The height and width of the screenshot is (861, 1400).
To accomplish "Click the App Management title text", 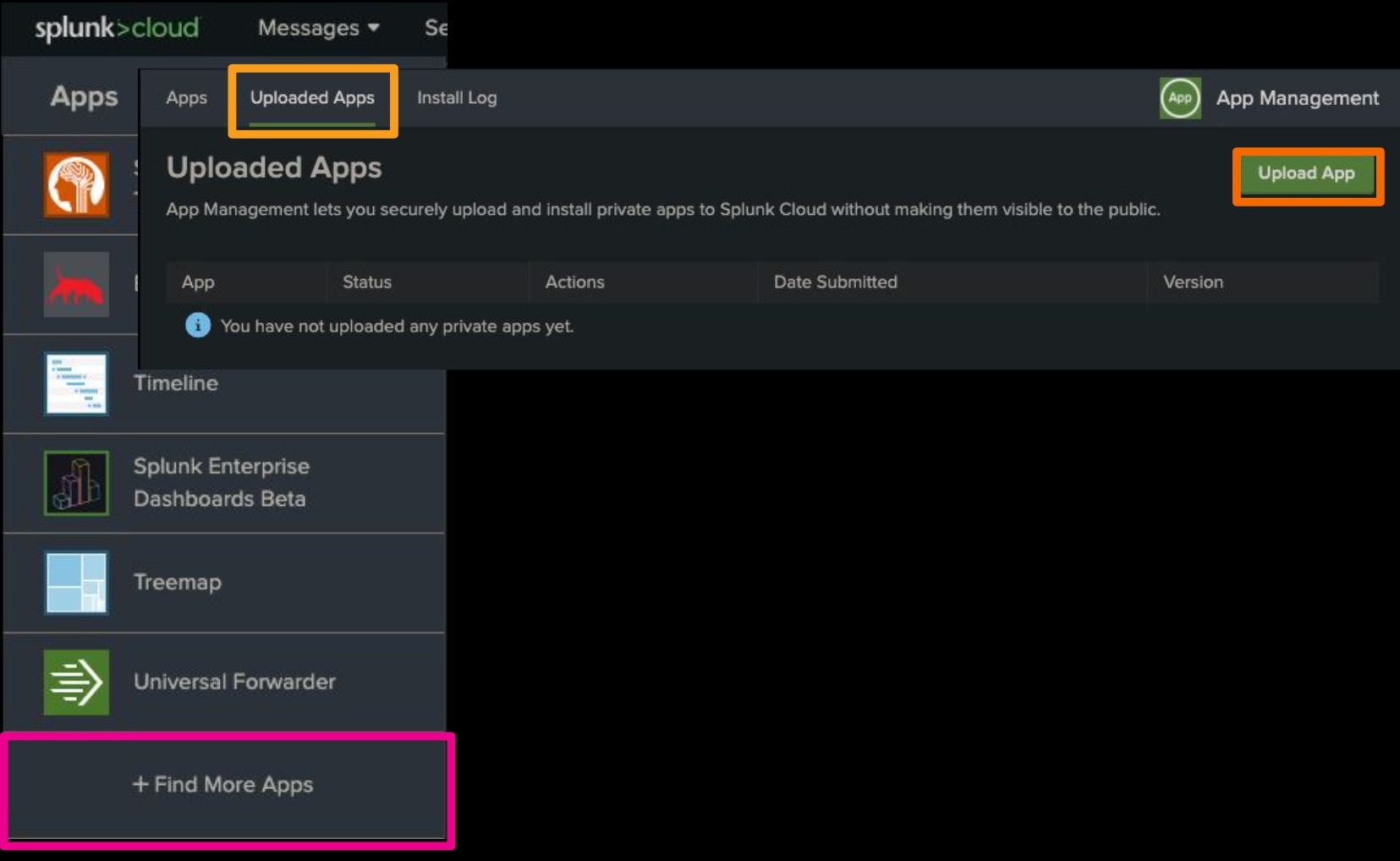I will click(1298, 98).
